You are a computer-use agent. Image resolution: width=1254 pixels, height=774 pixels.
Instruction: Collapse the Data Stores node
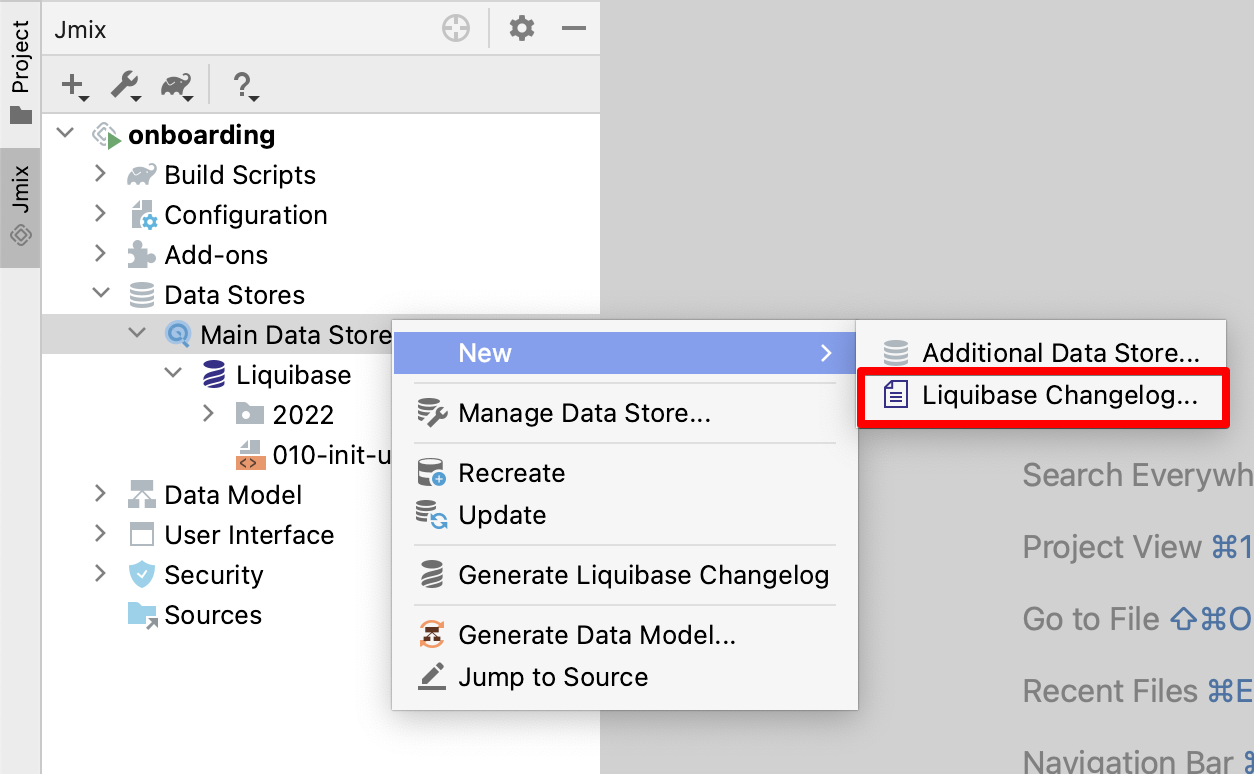click(x=101, y=293)
